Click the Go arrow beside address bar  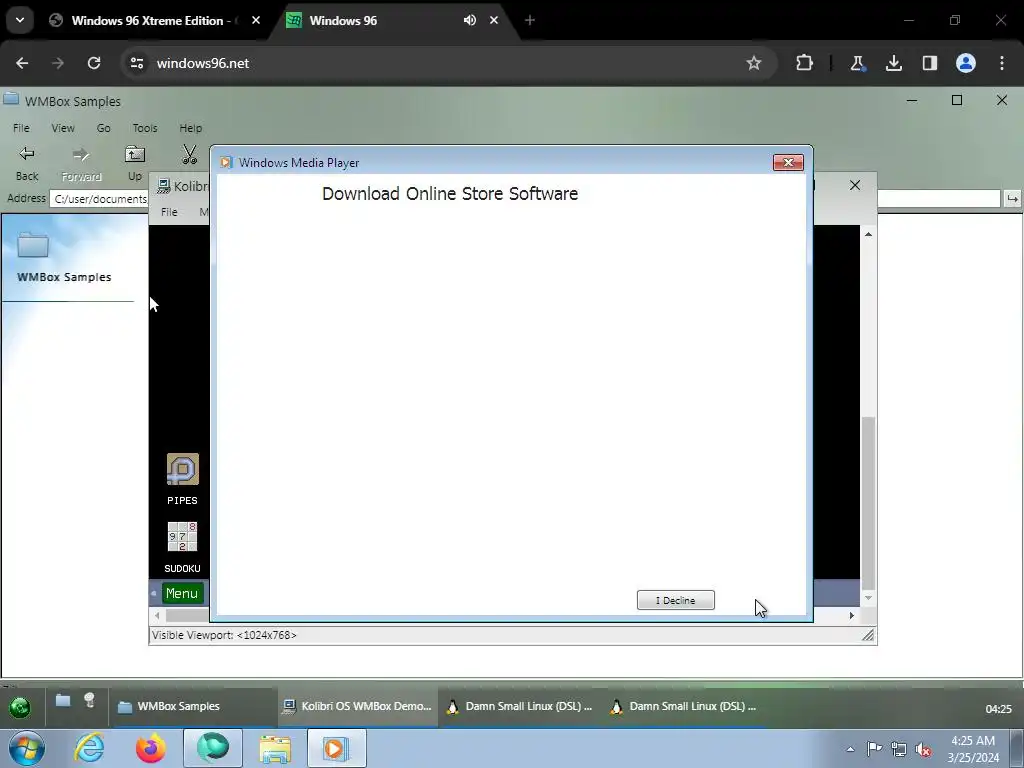[1012, 199]
